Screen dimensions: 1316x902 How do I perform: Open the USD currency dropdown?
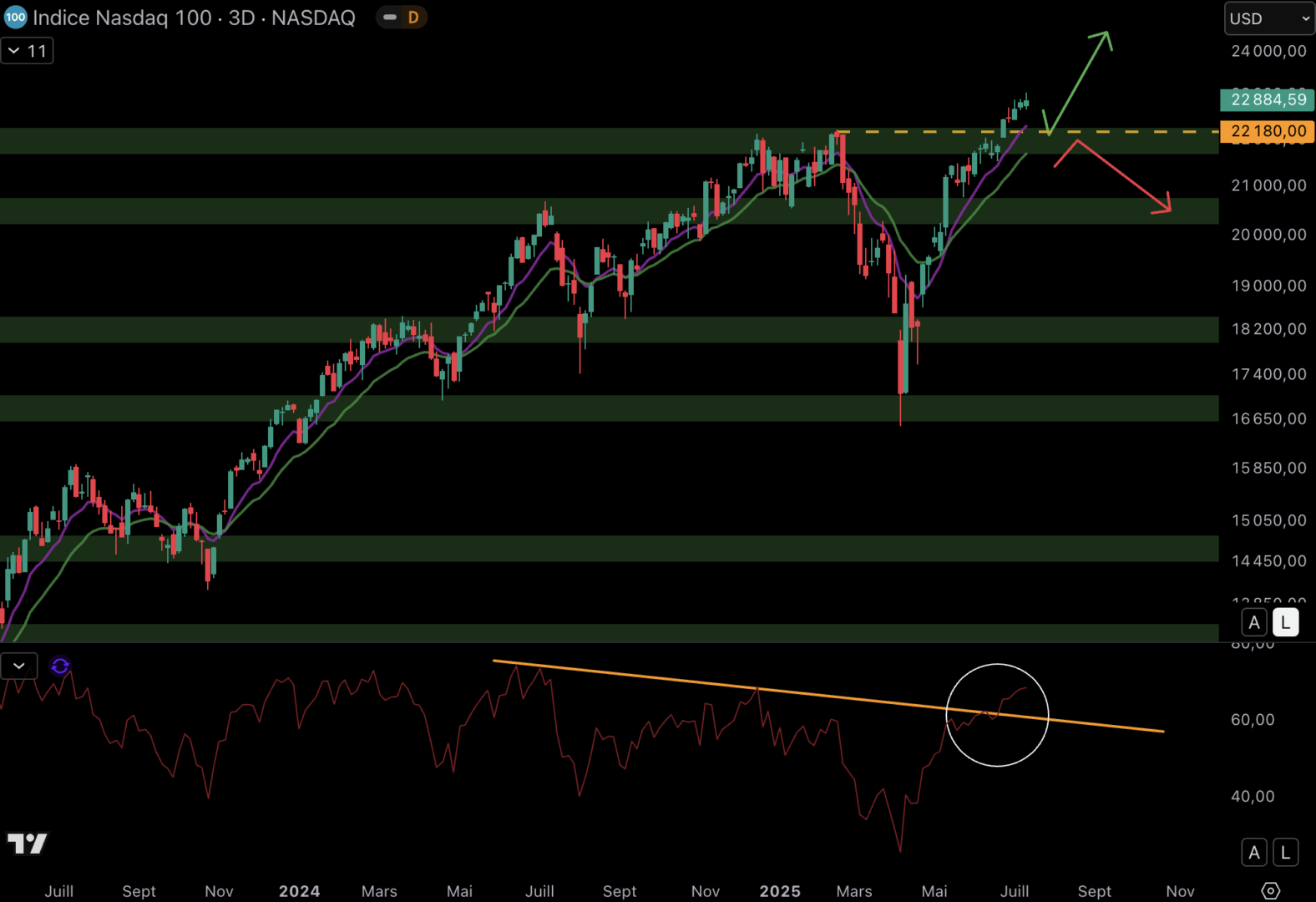(x=1269, y=18)
